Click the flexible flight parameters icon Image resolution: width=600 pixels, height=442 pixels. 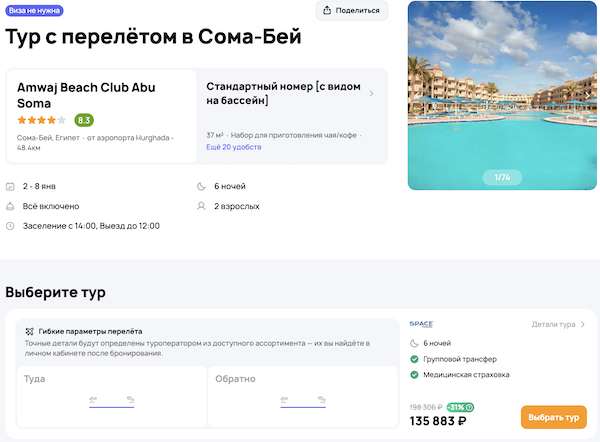click(29, 331)
